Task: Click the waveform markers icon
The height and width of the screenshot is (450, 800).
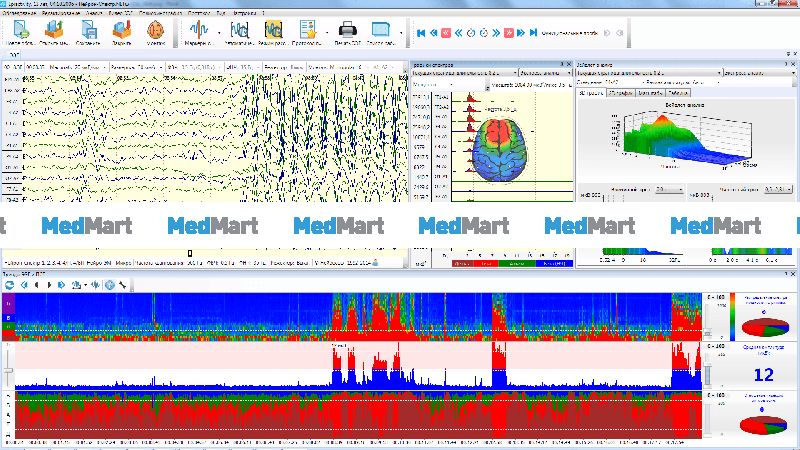Action: click(198, 30)
